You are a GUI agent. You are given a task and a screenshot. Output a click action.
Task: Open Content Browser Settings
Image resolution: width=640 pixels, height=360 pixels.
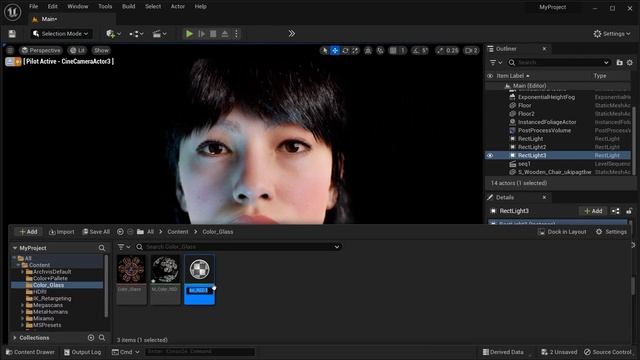click(611, 232)
